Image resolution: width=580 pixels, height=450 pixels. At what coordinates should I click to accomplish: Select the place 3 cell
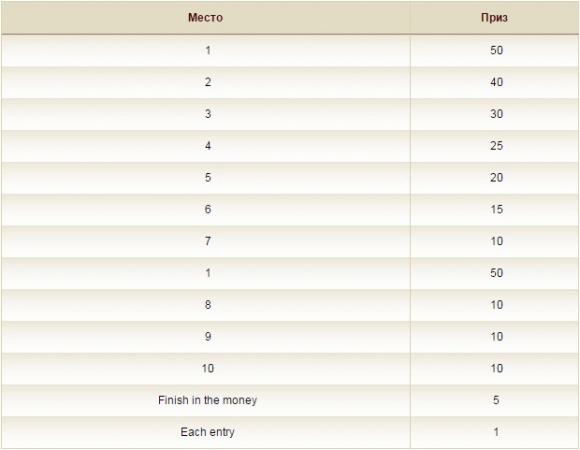point(208,114)
